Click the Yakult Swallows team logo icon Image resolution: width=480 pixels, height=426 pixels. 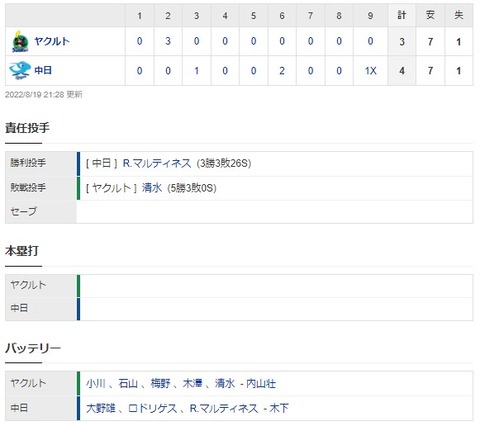20,41
